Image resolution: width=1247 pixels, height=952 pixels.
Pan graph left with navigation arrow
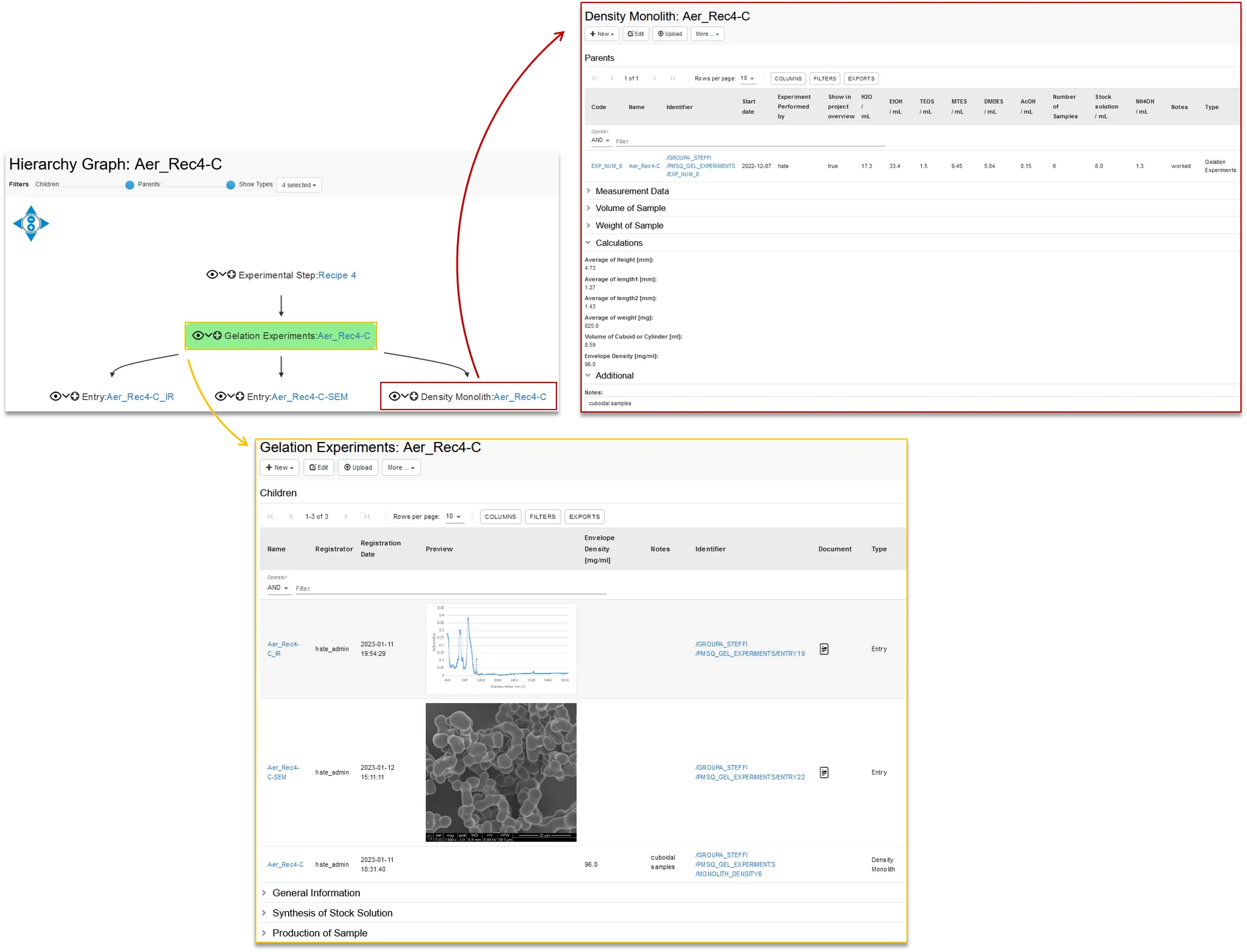coord(17,224)
